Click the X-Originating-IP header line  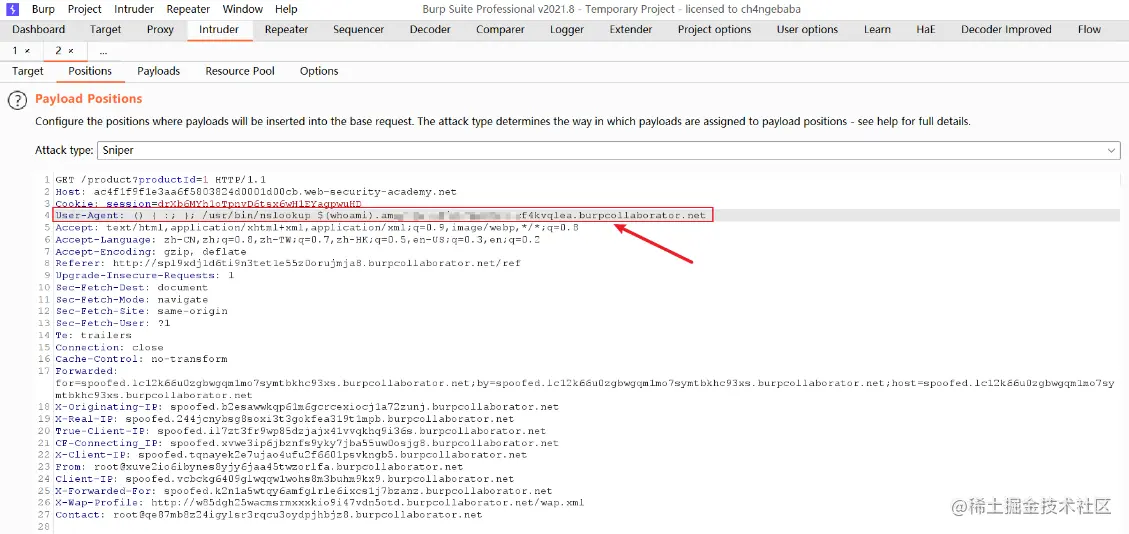point(307,407)
